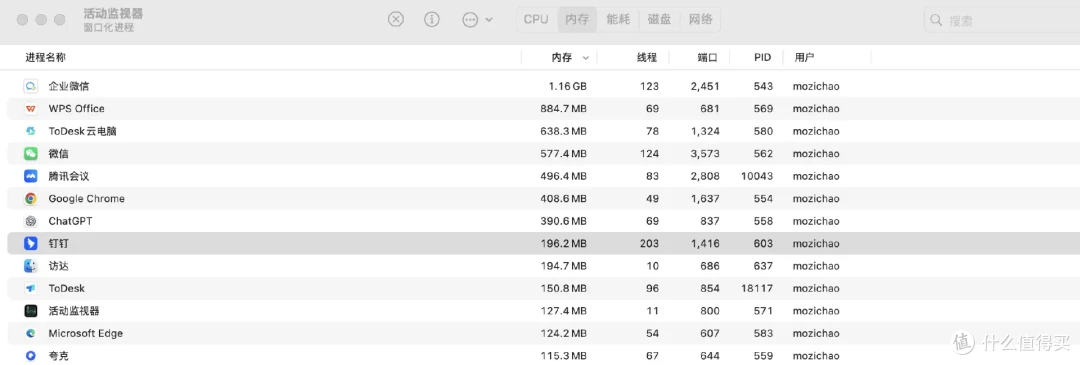This screenshot has width=1080, height=365.
Task: Click the 活动监视器 window title
Action: click(x=113, y=14)
